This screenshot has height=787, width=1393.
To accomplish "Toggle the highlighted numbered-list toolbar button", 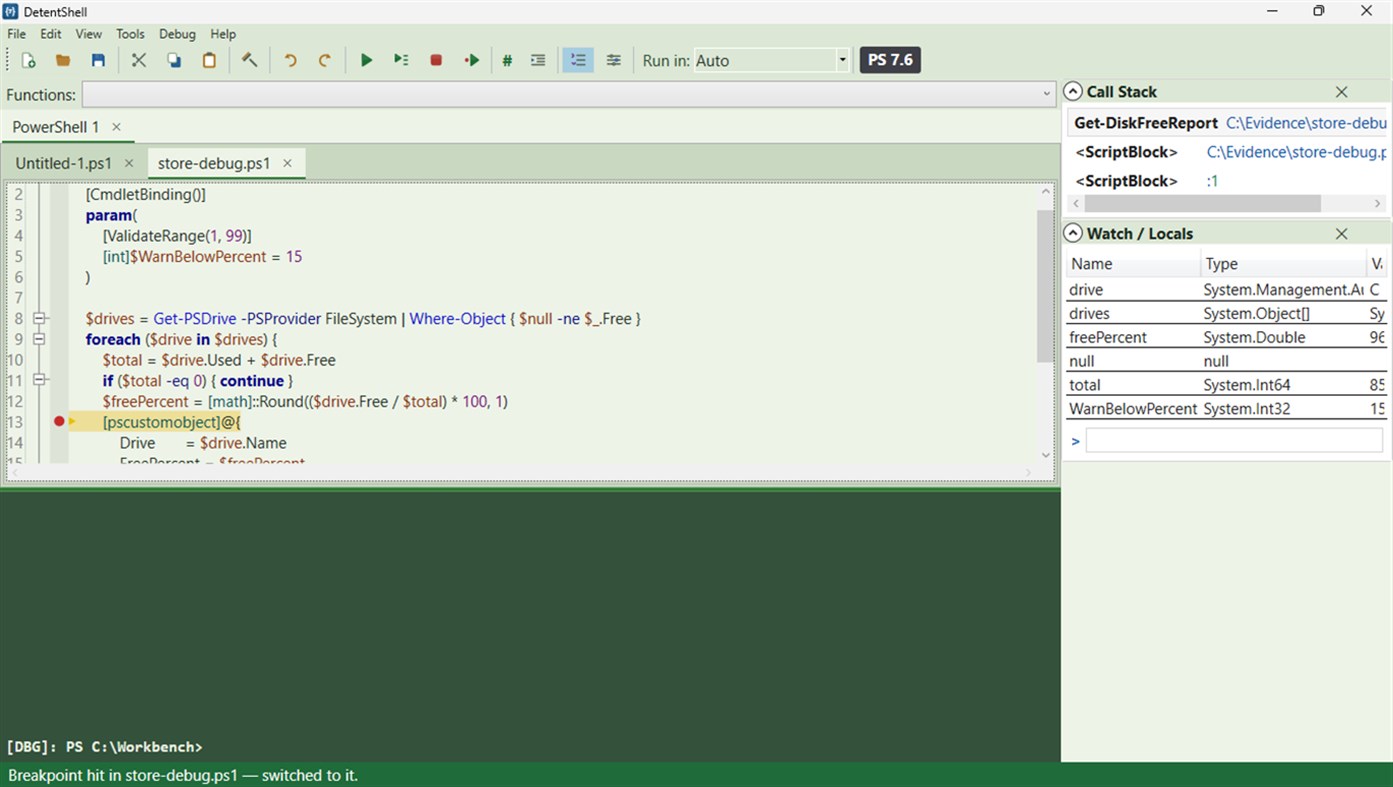I will pos(578,60).
